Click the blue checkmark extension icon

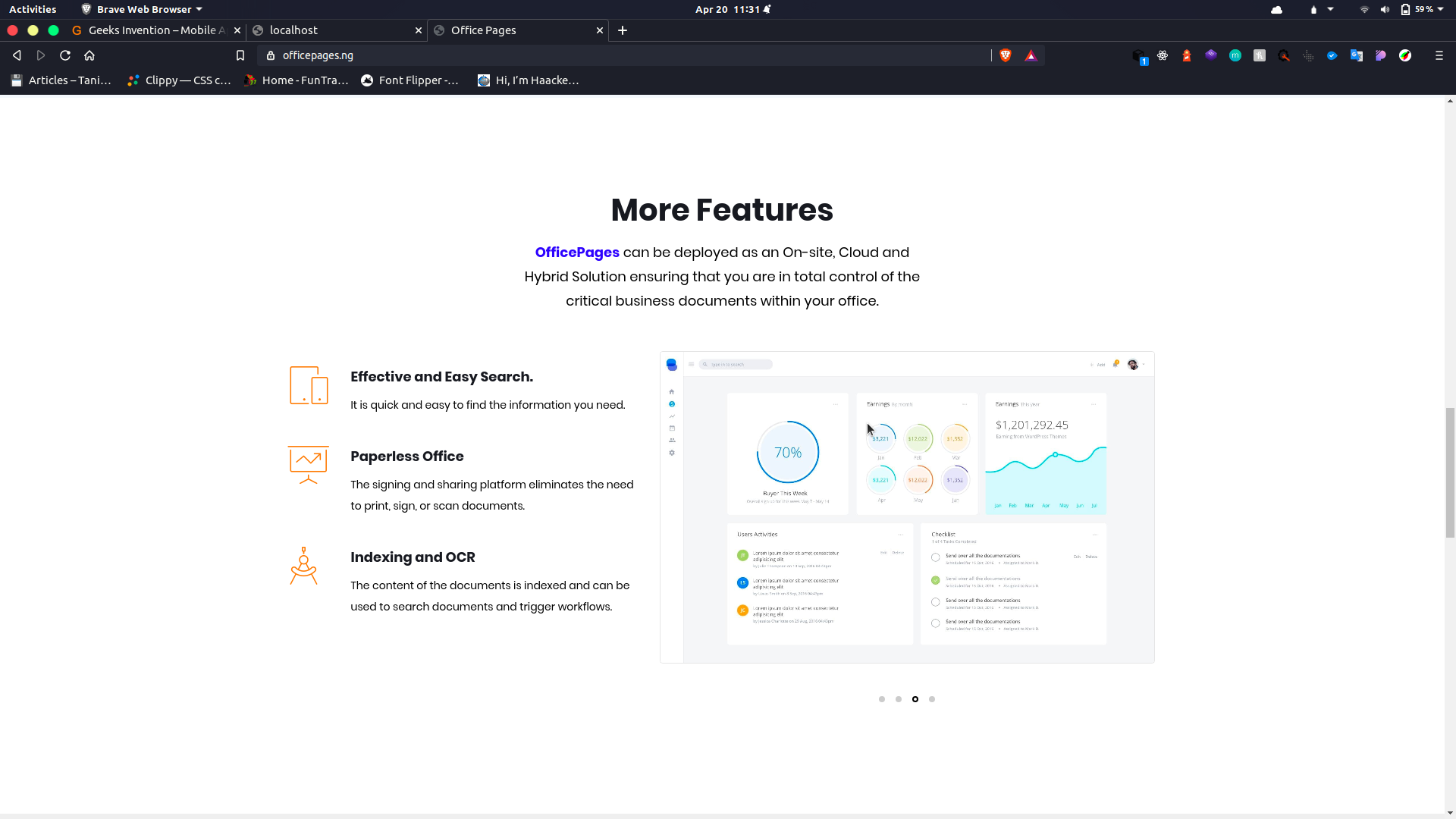(x=1332, y=55)
